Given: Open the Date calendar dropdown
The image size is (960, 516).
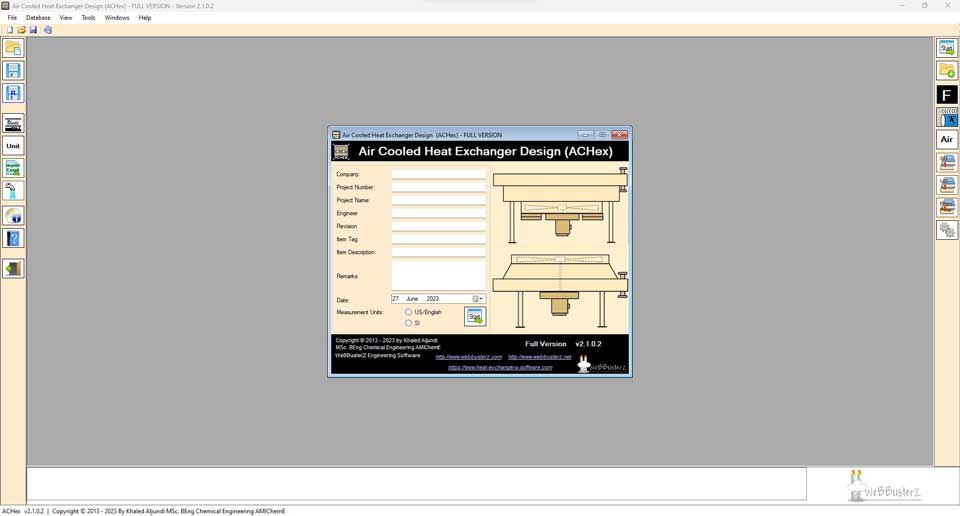Looking at the screenshot, I should [478, 299].
